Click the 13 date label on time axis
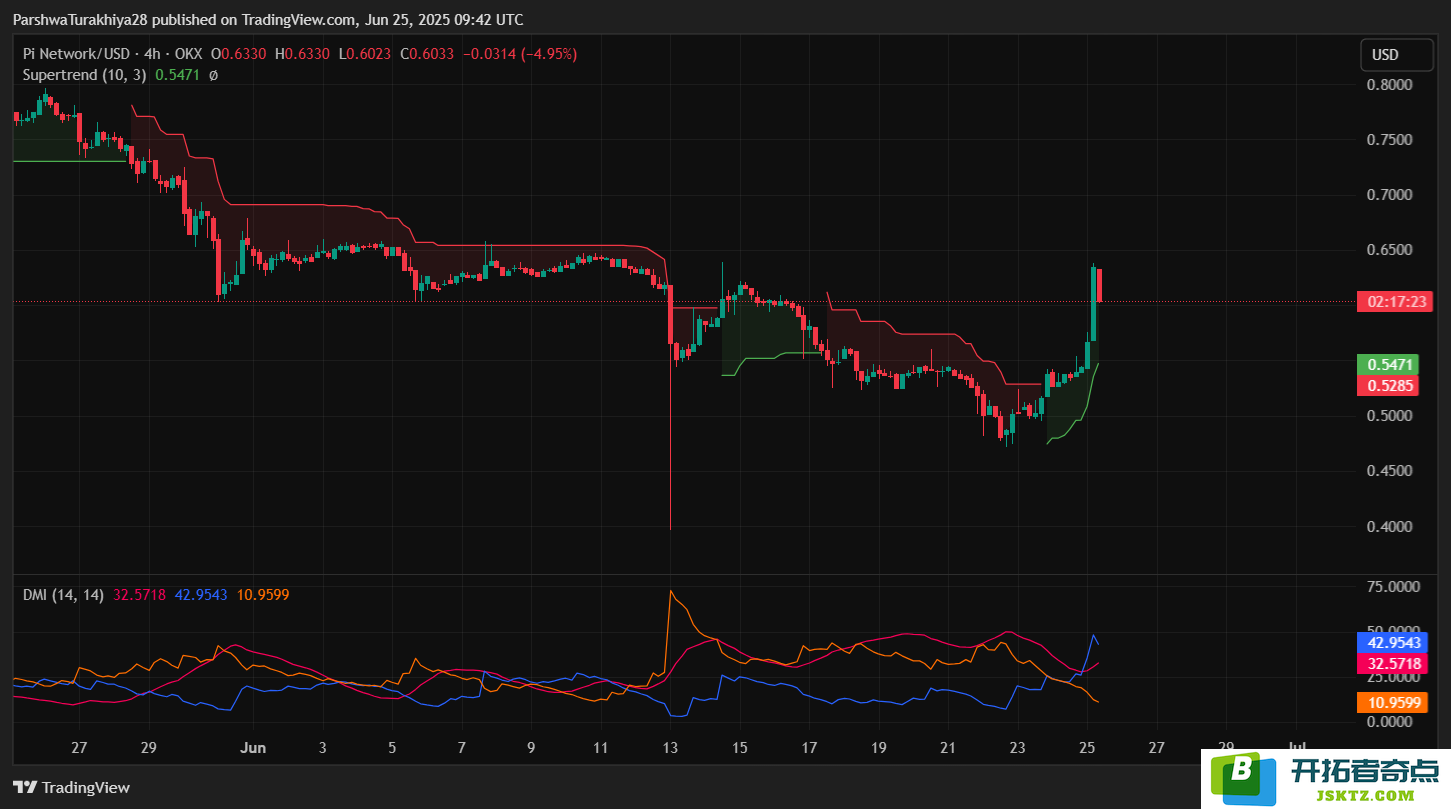 pos(670,748)
